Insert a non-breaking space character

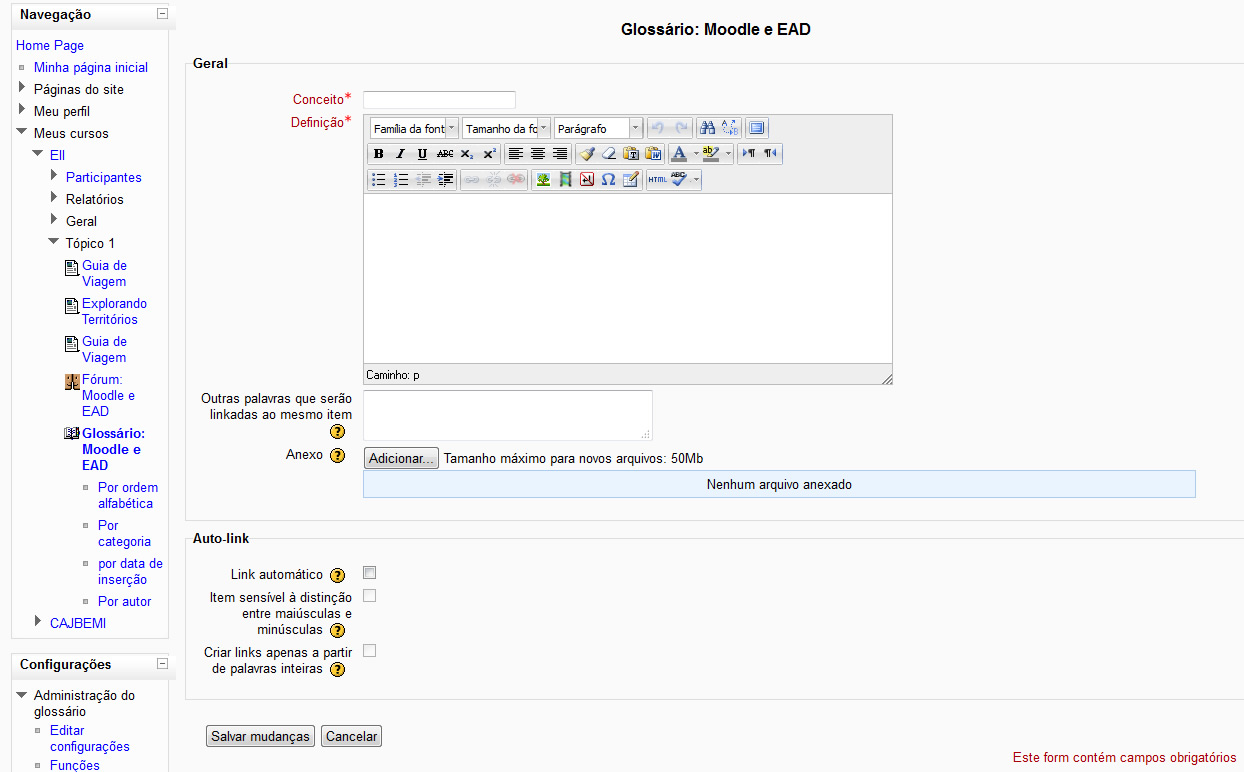[x=587, y=180]
